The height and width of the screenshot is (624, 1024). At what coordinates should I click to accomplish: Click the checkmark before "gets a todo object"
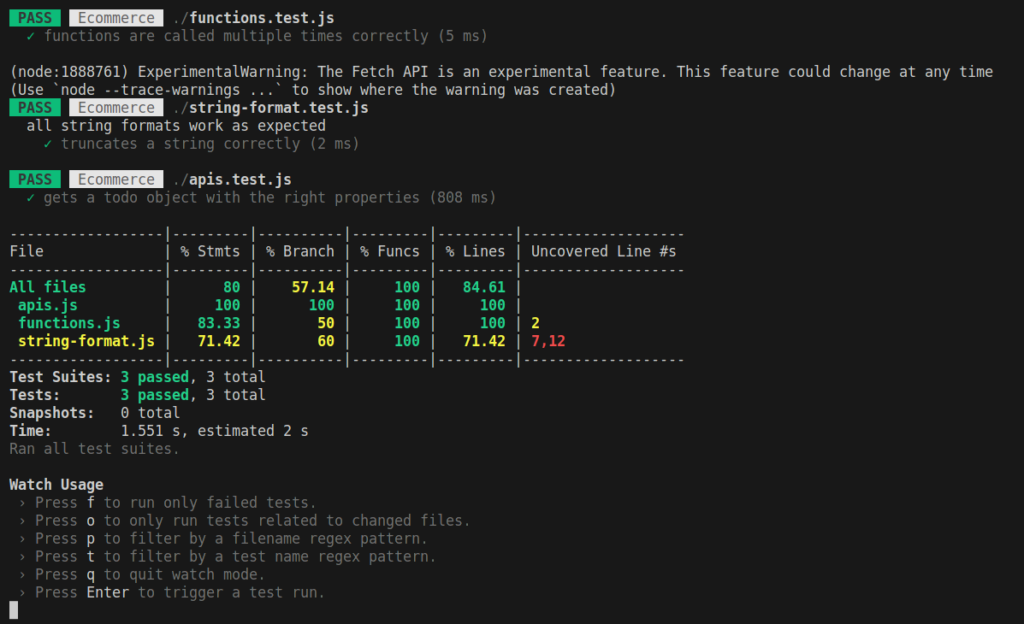31,198
